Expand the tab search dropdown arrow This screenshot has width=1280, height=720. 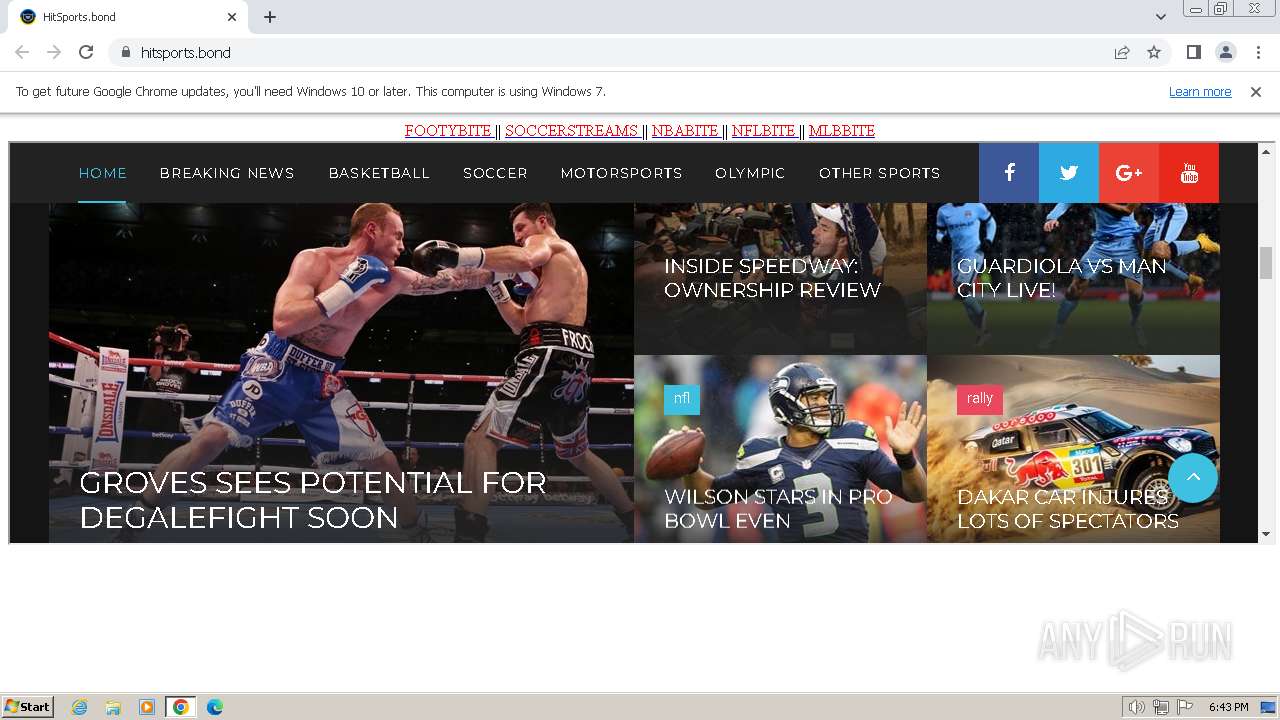pyautogui.click(x=1160, y=17)
